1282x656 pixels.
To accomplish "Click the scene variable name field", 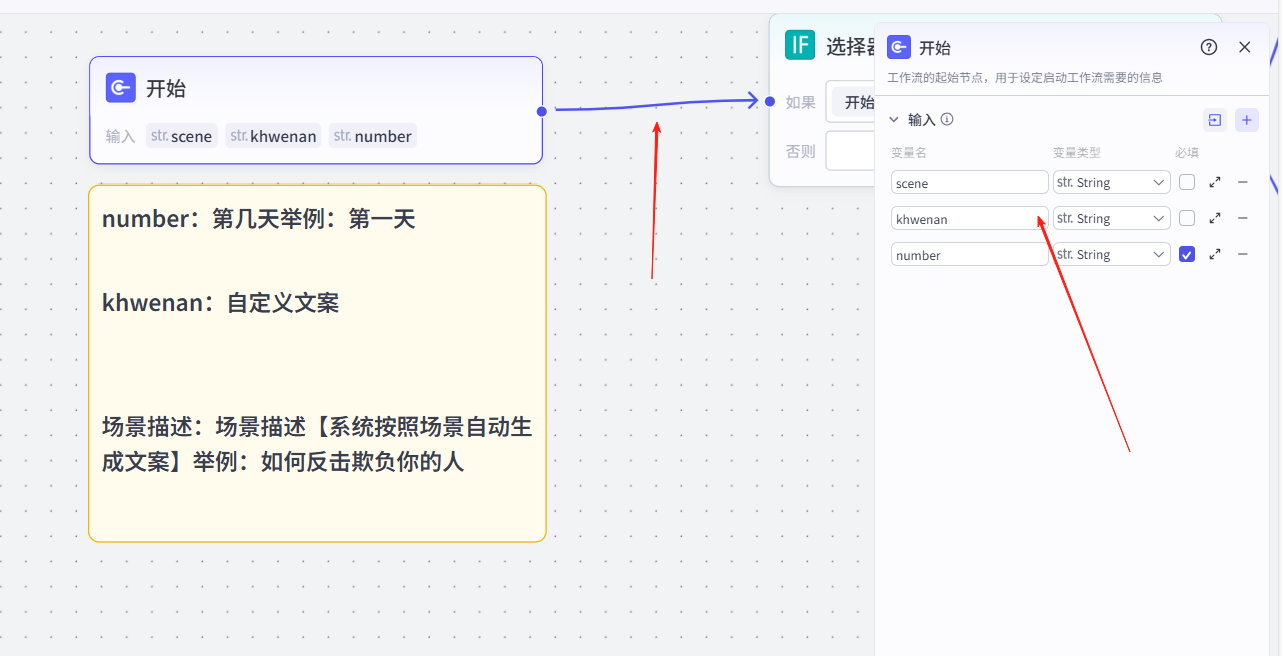I will pyautogui.click(x=969, y=183).
